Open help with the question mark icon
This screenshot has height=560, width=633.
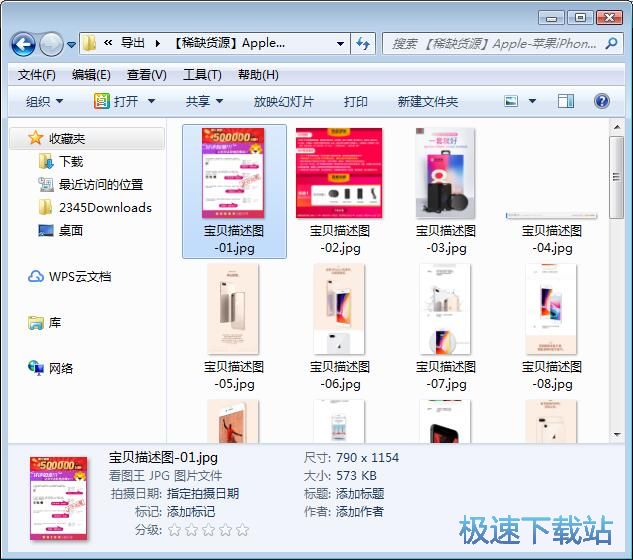click(602, 101)
